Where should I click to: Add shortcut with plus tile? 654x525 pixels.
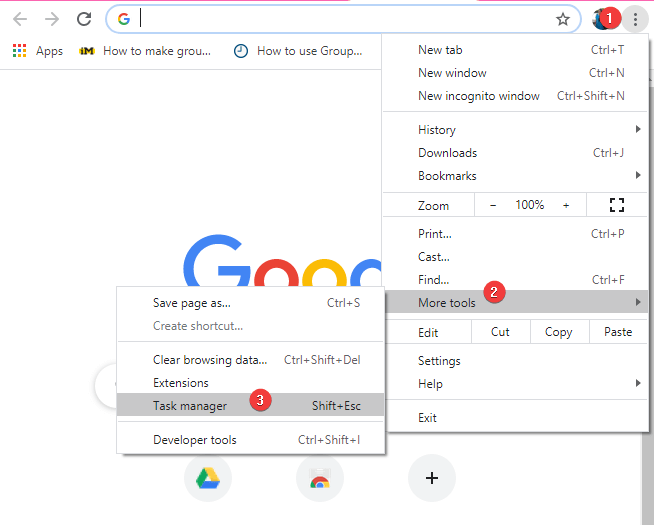click(x=432, y=478)
